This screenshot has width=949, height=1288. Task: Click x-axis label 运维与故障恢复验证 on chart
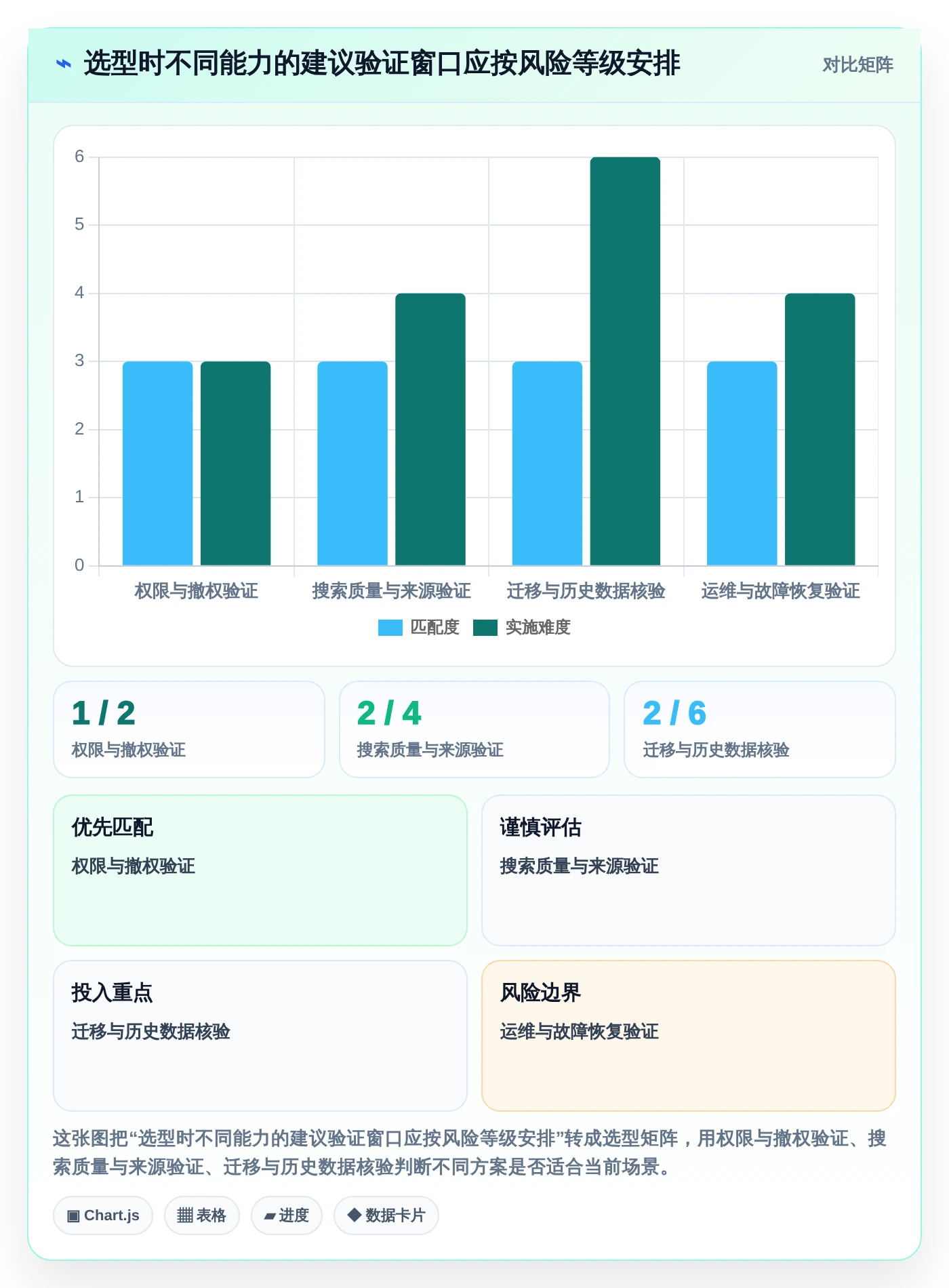pyautogui.click(x=781, y=591)
